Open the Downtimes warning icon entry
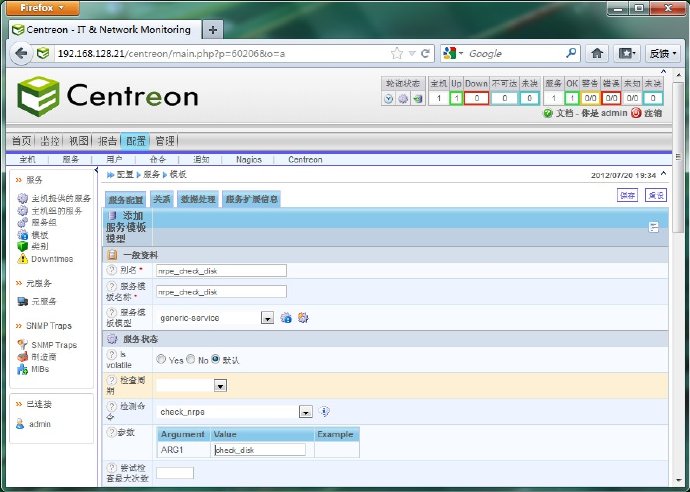 [x=22, y=259]
